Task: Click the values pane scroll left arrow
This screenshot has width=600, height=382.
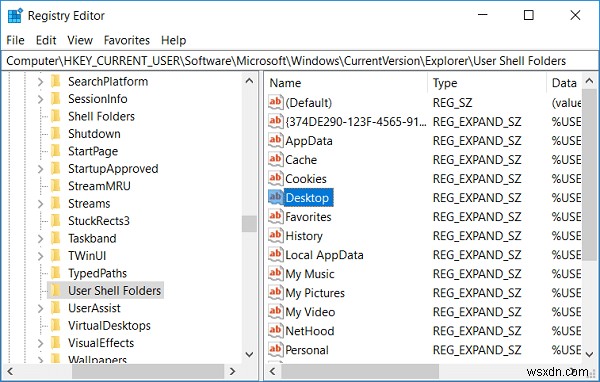Action: click(272, 371)
